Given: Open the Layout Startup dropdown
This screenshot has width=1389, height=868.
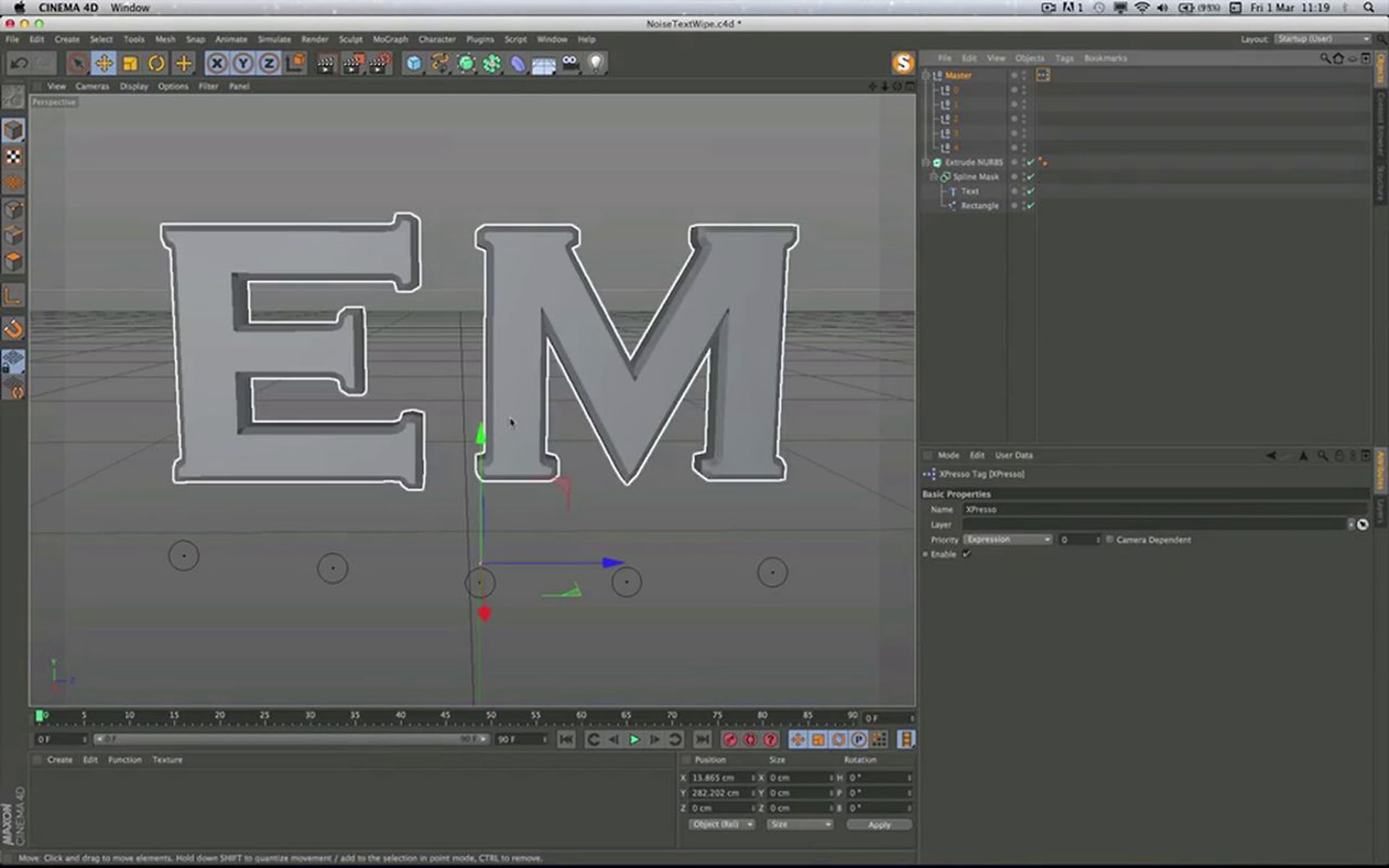Looking at the screenshot, I should tap(1323, 39).
